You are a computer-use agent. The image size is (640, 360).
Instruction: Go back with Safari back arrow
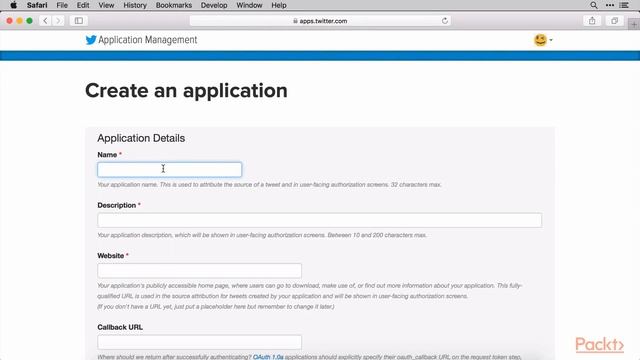pyautogui.click(x=45, y=21)
